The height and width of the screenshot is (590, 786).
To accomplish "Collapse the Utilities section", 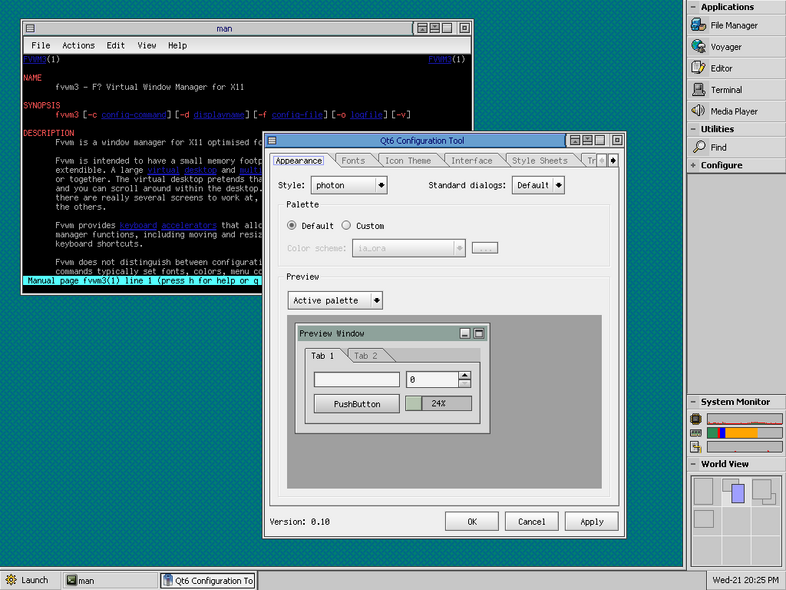I will (x=693, y=129).
